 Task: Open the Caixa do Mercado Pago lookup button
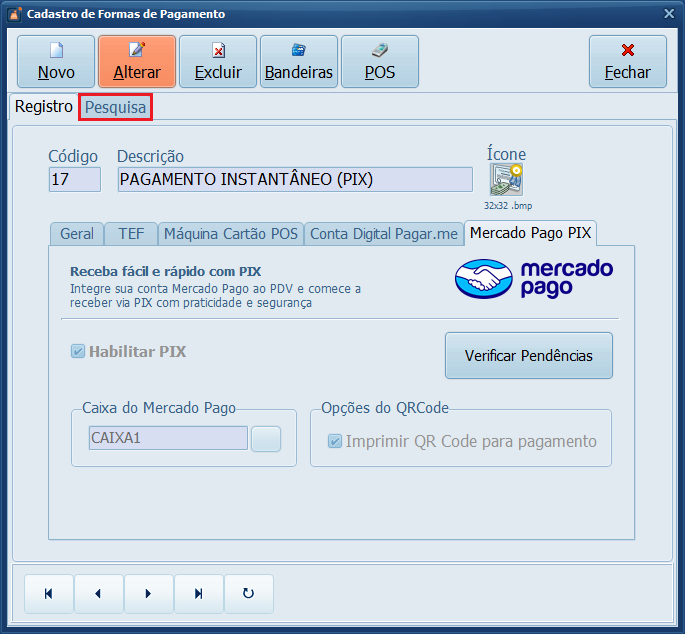click(266, 439)
